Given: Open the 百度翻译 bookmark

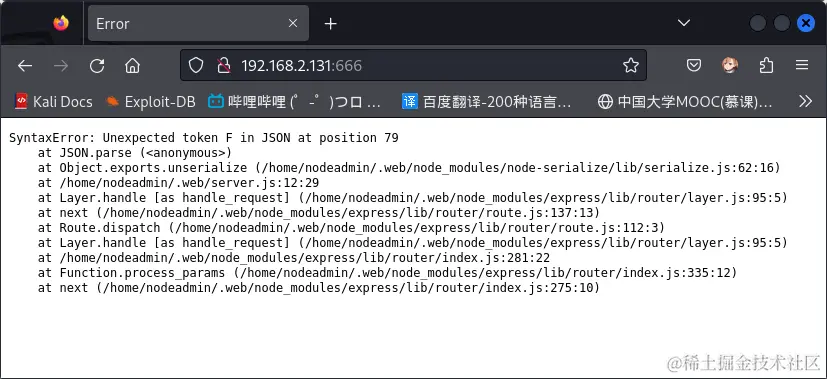Looking at the screenshot, I should coord(487,102).
